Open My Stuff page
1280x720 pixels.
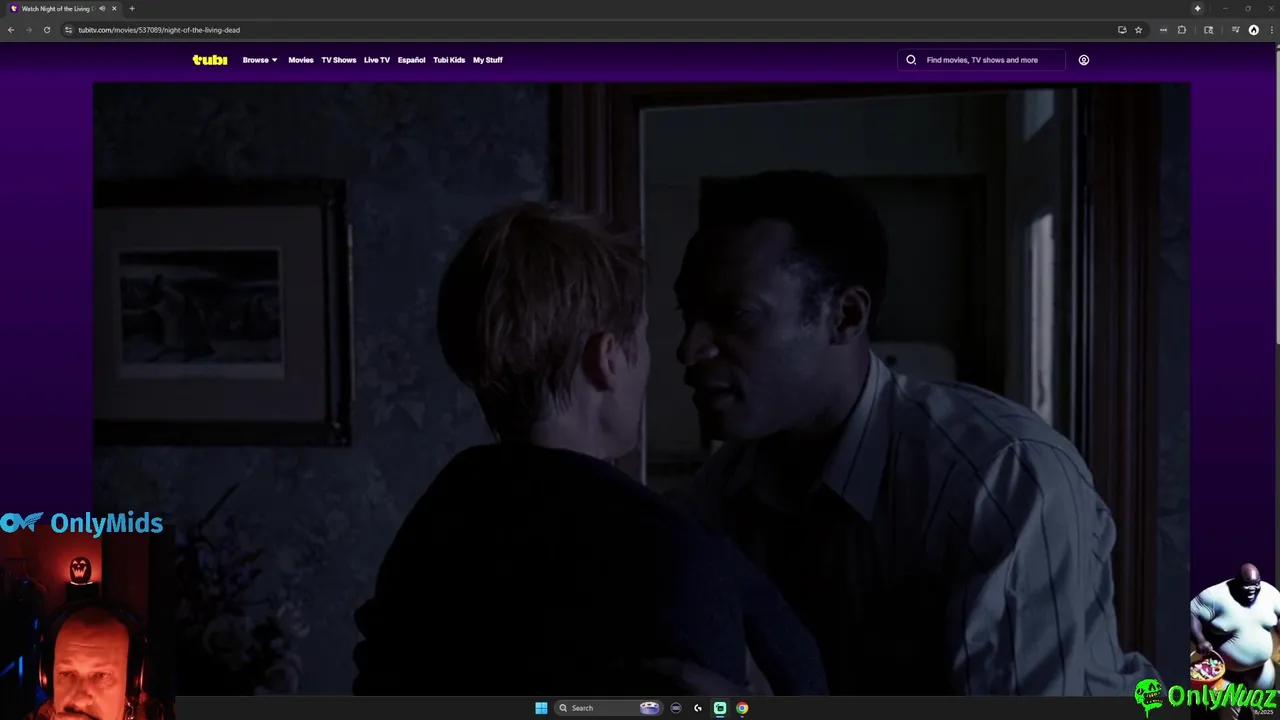coord(488,60)
